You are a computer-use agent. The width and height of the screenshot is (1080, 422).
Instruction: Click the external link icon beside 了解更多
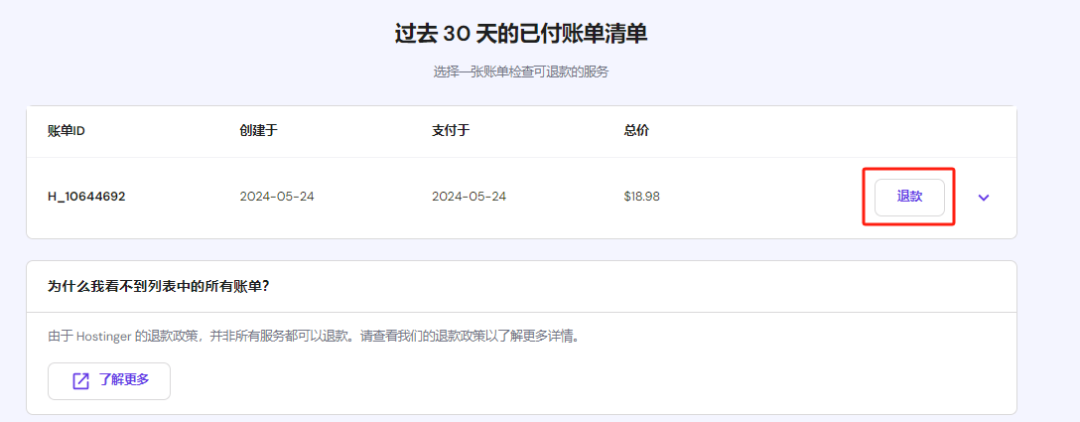pyautogui.click(x=80, y=381)
